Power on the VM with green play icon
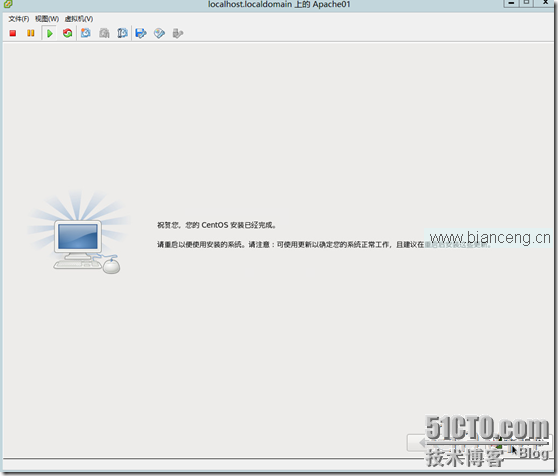Screen dimensions: 558x476 point(49,33)
